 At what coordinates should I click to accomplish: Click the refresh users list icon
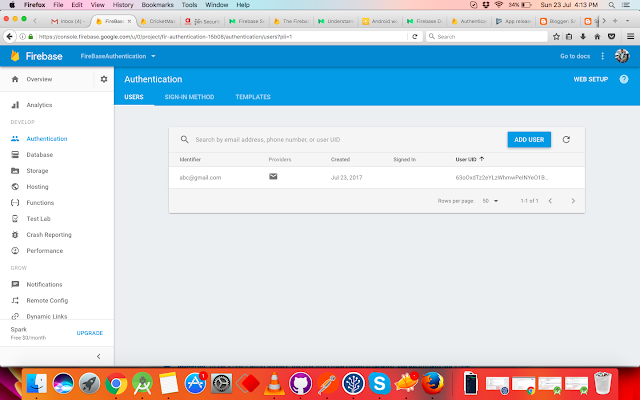[566, 140]
